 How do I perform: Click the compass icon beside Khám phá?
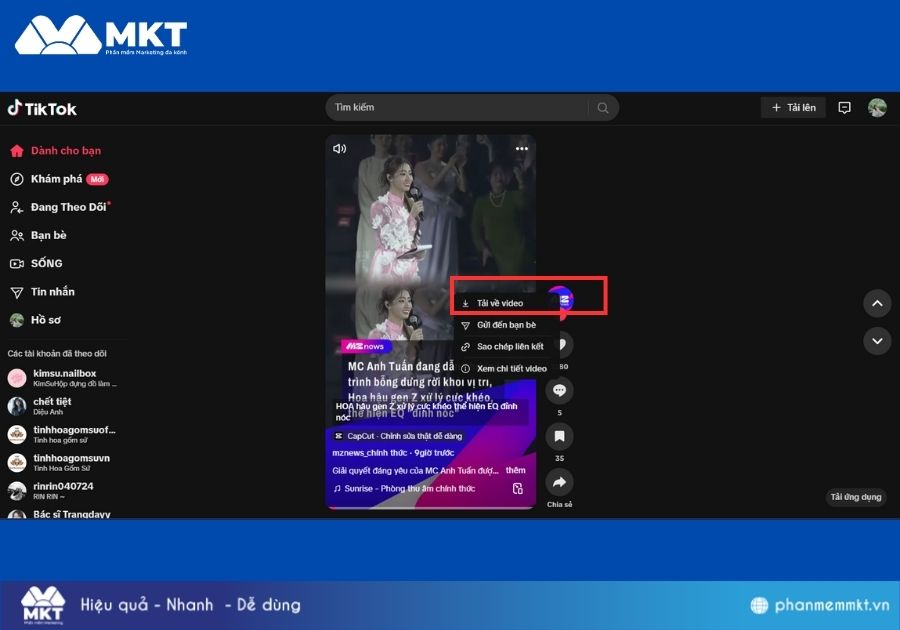pyautogui.click(x=17, y=179)
